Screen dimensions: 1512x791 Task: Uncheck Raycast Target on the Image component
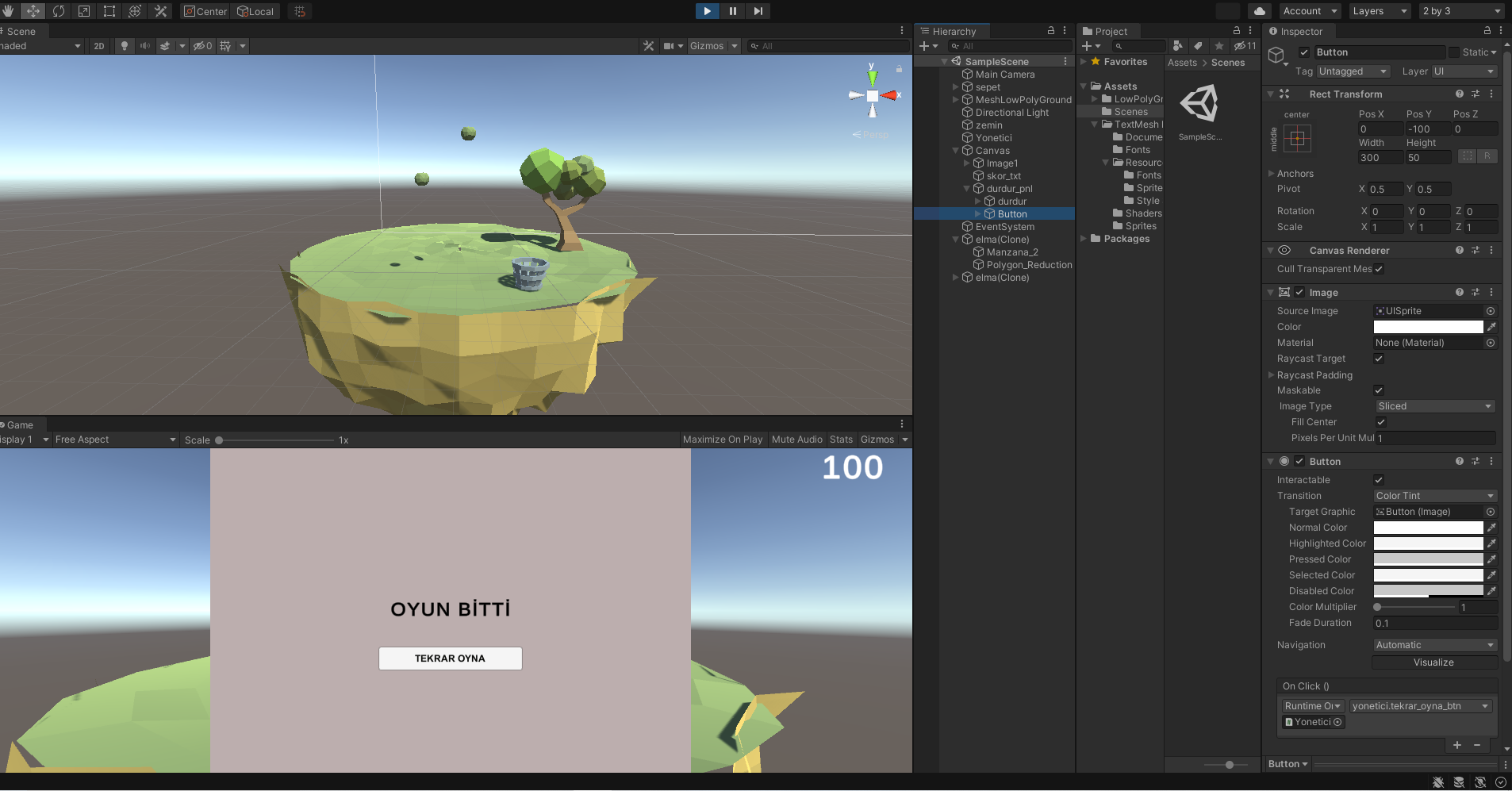point(1378,359)
